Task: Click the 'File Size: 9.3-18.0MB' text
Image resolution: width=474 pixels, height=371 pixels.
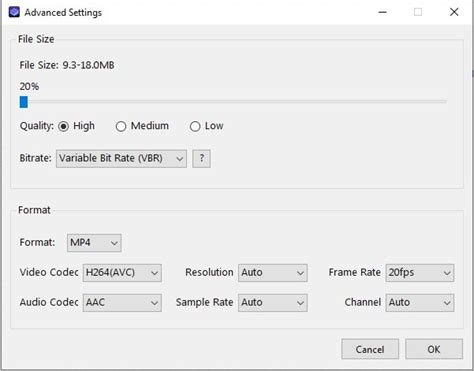Action: tap(67, 65)
